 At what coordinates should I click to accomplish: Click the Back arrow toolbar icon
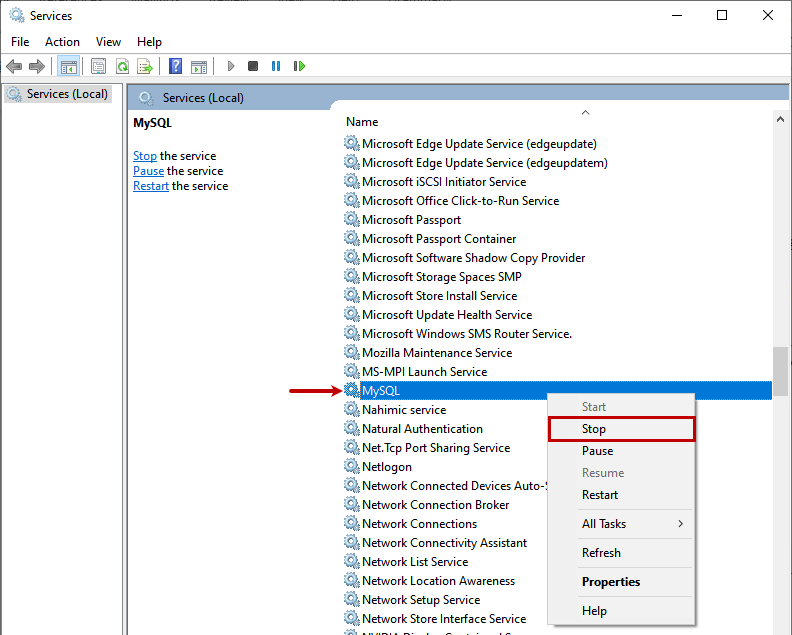pos(14,66)
